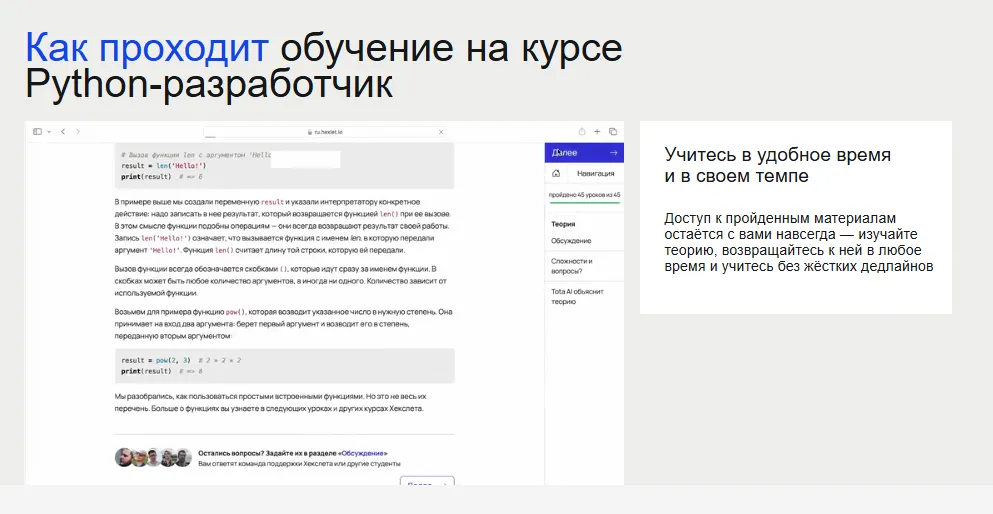Open Tota AI объяснит теорию
993x514 pixels.
pyautogui.click(x=577, y=296)
